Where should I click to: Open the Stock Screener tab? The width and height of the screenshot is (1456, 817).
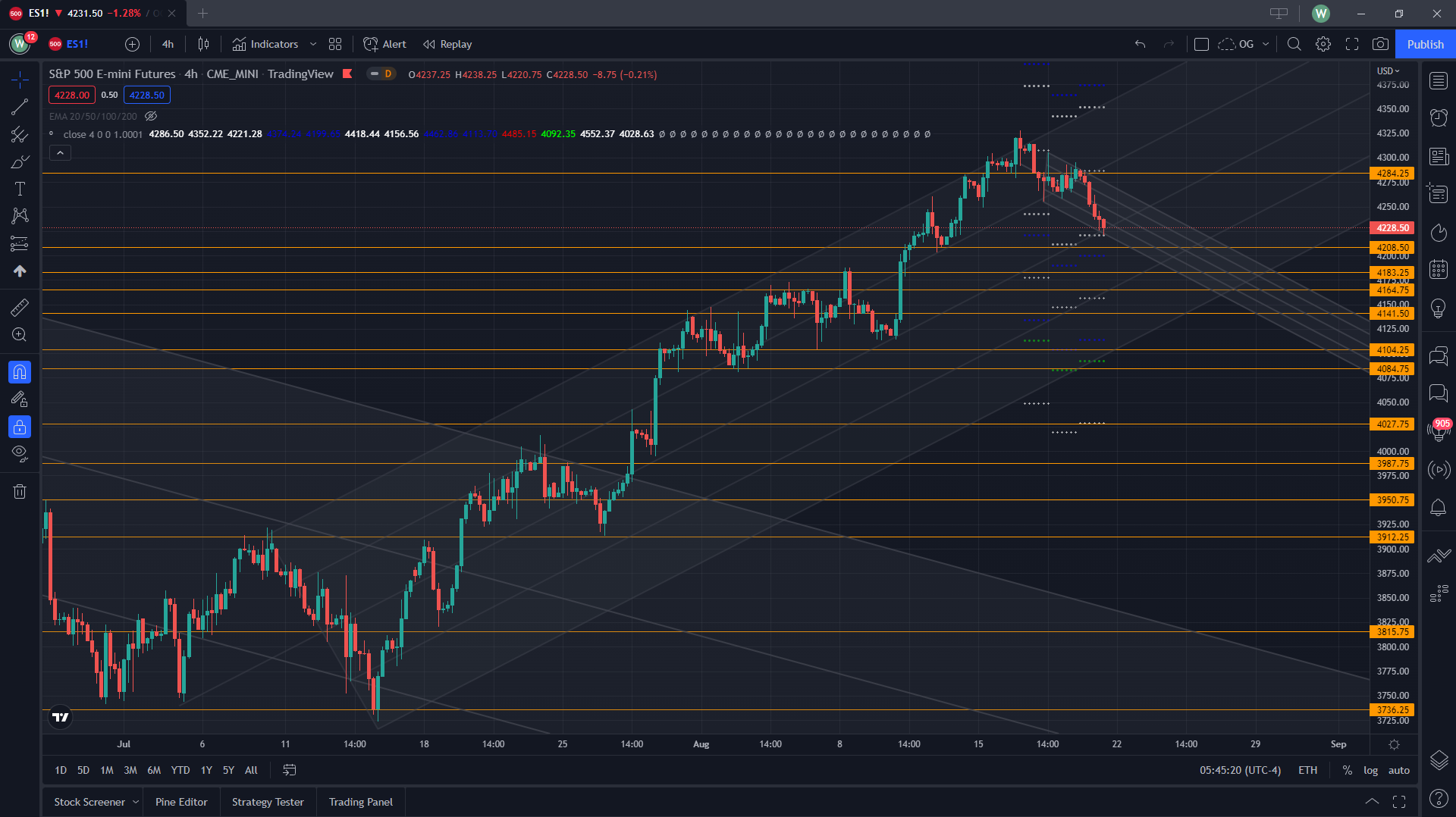[89, 802]
